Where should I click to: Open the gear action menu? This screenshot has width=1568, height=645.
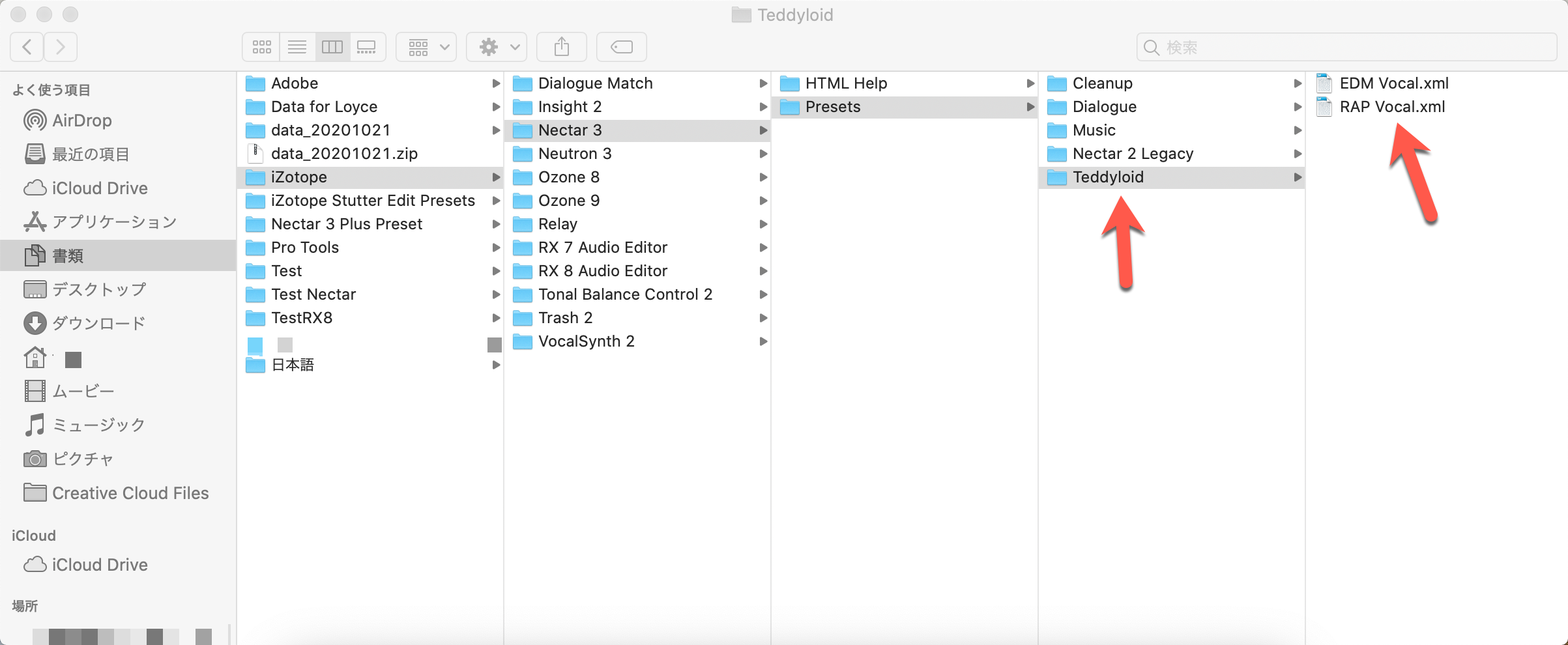[x=497, y=47]
